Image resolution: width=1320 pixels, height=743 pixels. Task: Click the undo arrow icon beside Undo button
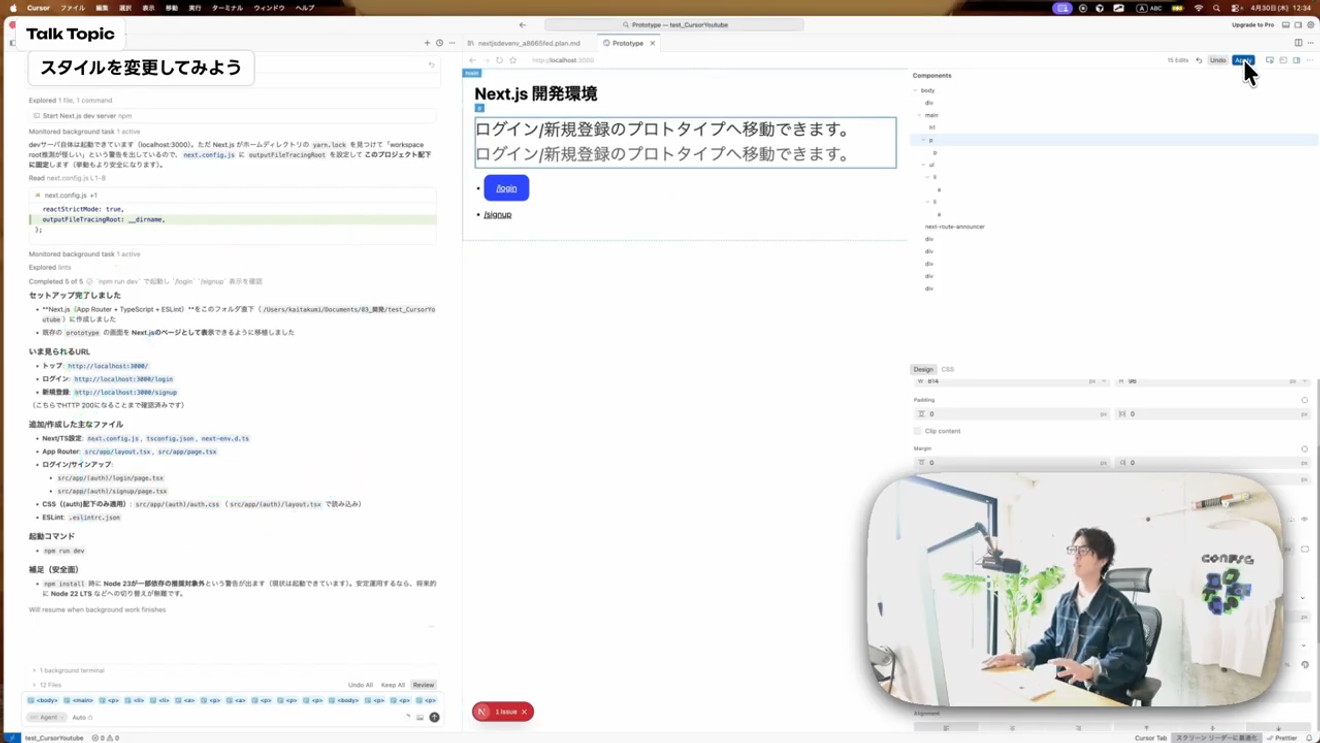coord(1199,60)
